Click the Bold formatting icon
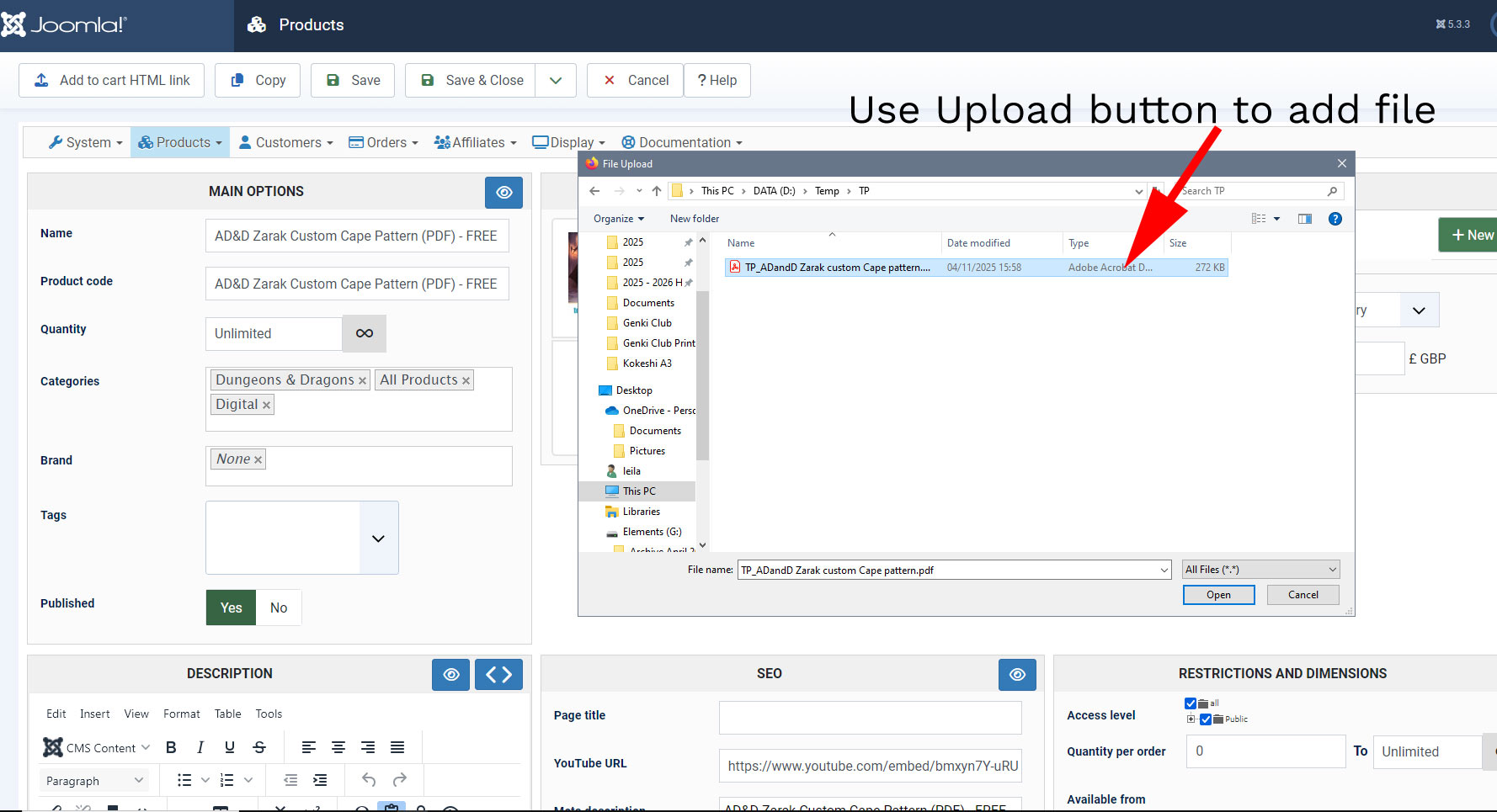The width and height of the screenshot is (1497, 812). (171, 747)
